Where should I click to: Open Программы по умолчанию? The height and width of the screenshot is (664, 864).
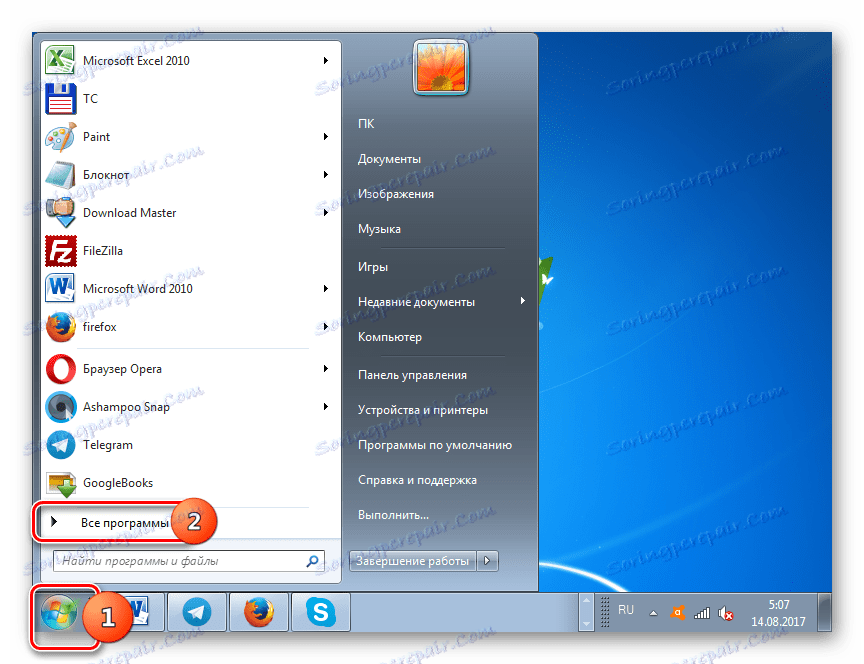click(435, 445)
